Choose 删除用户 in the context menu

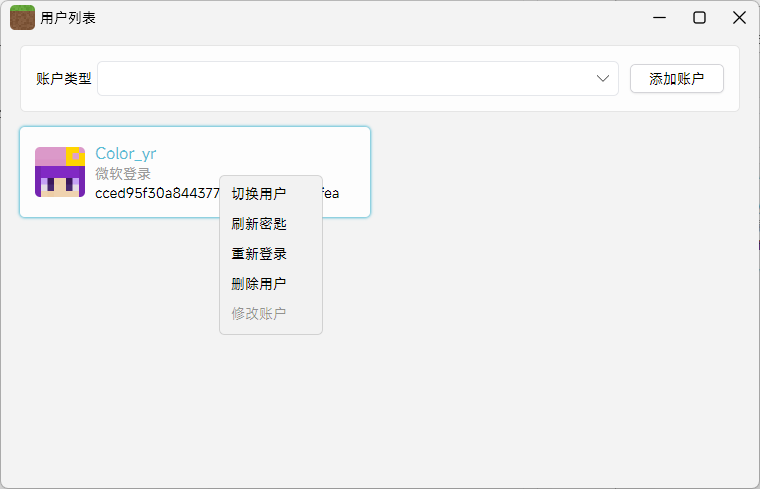pos(259,284)
